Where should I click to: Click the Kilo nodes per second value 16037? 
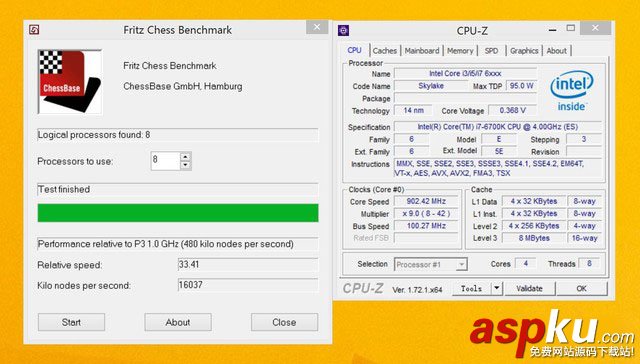point(248,285)
